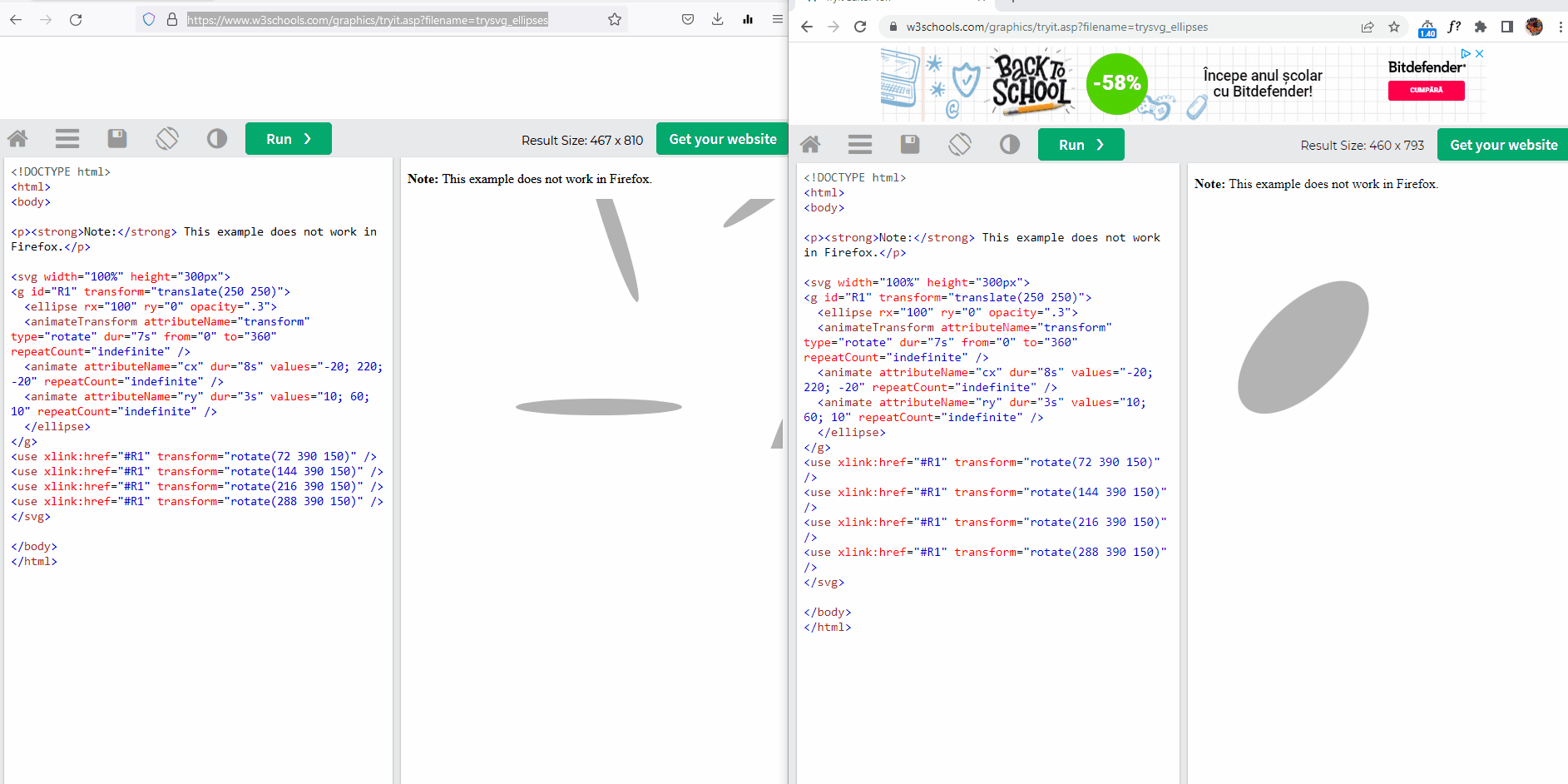Toggle the AdBlock 1.40 extension badge

1427,27
